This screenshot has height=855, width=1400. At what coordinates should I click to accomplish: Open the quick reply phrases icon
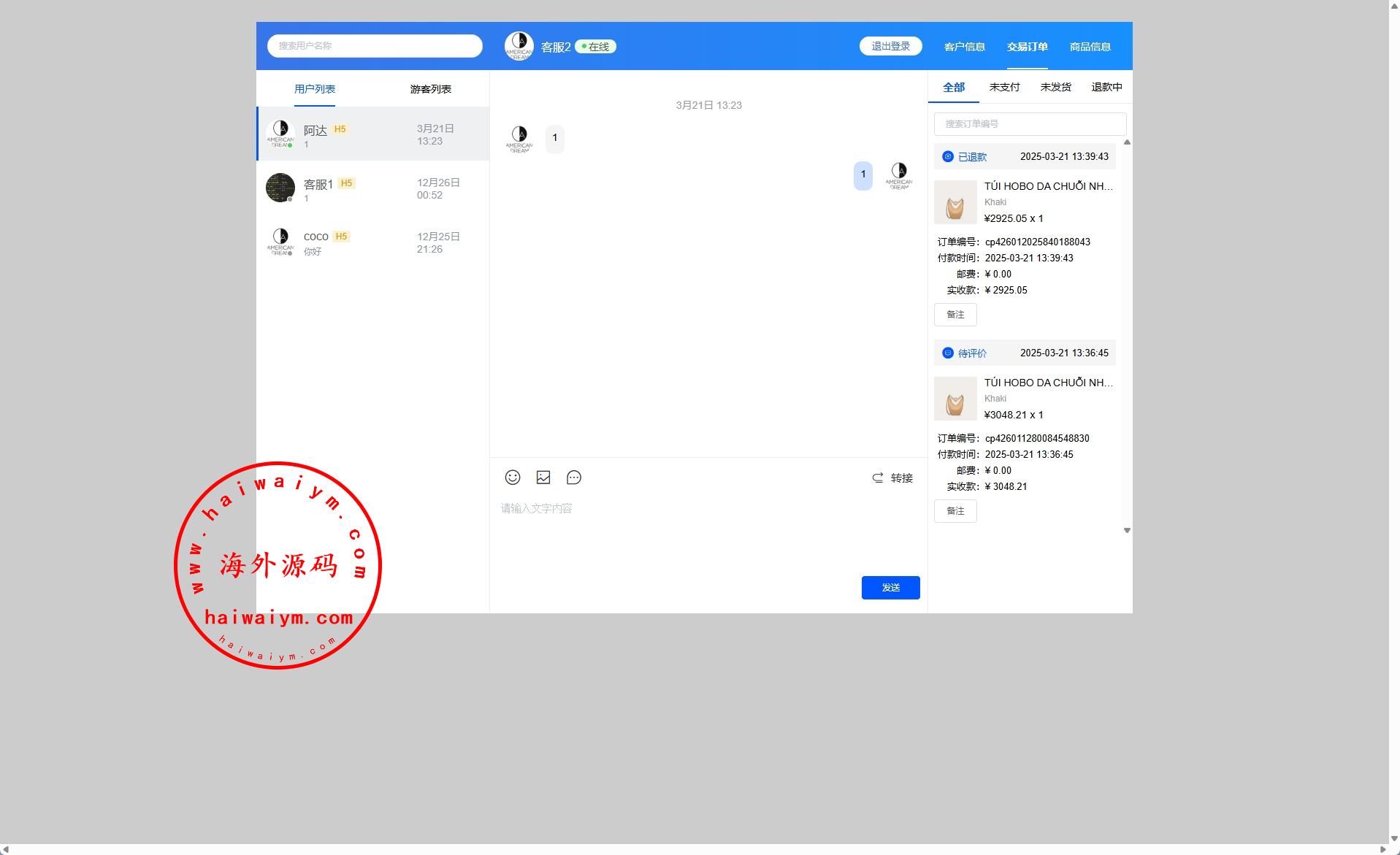(x=574, y=478)
